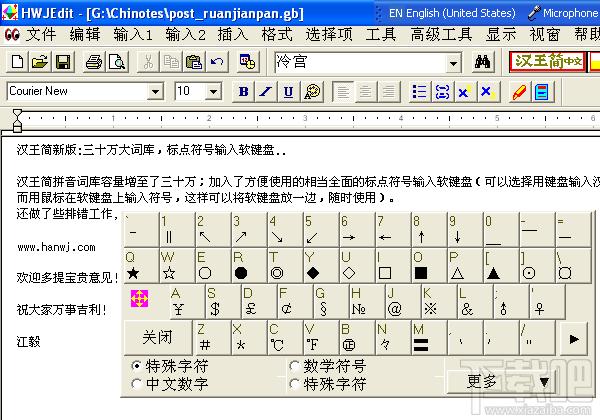Open the 文件 menu
Image resolution: width=600 pixels, height=420 pixels.
point(41,35)
